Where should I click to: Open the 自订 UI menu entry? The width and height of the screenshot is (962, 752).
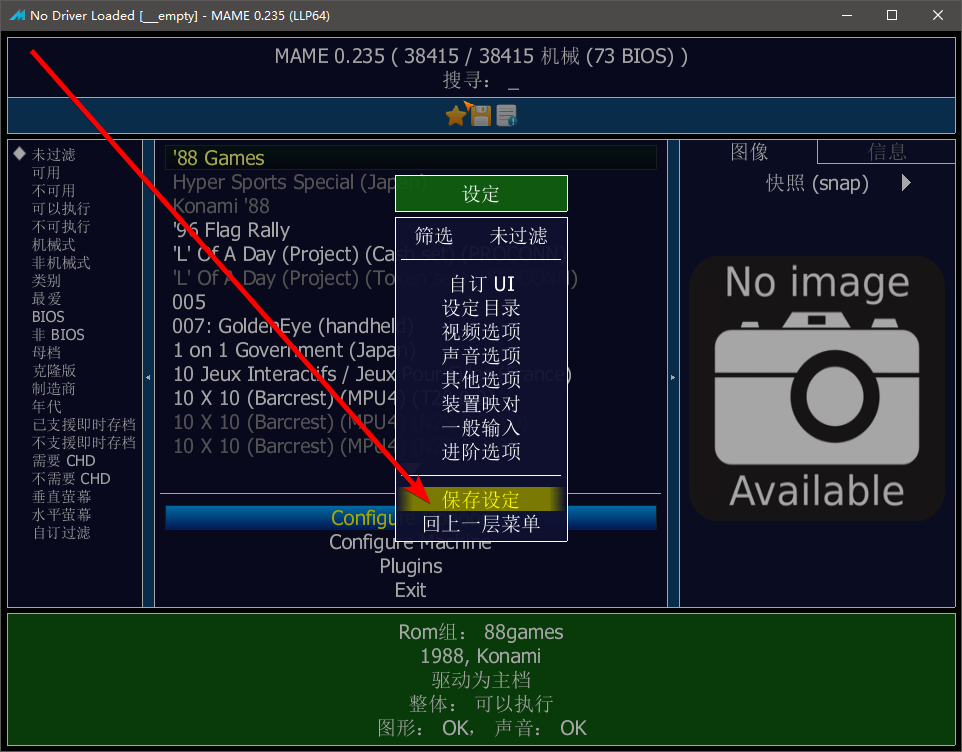(x=481, y=284)
